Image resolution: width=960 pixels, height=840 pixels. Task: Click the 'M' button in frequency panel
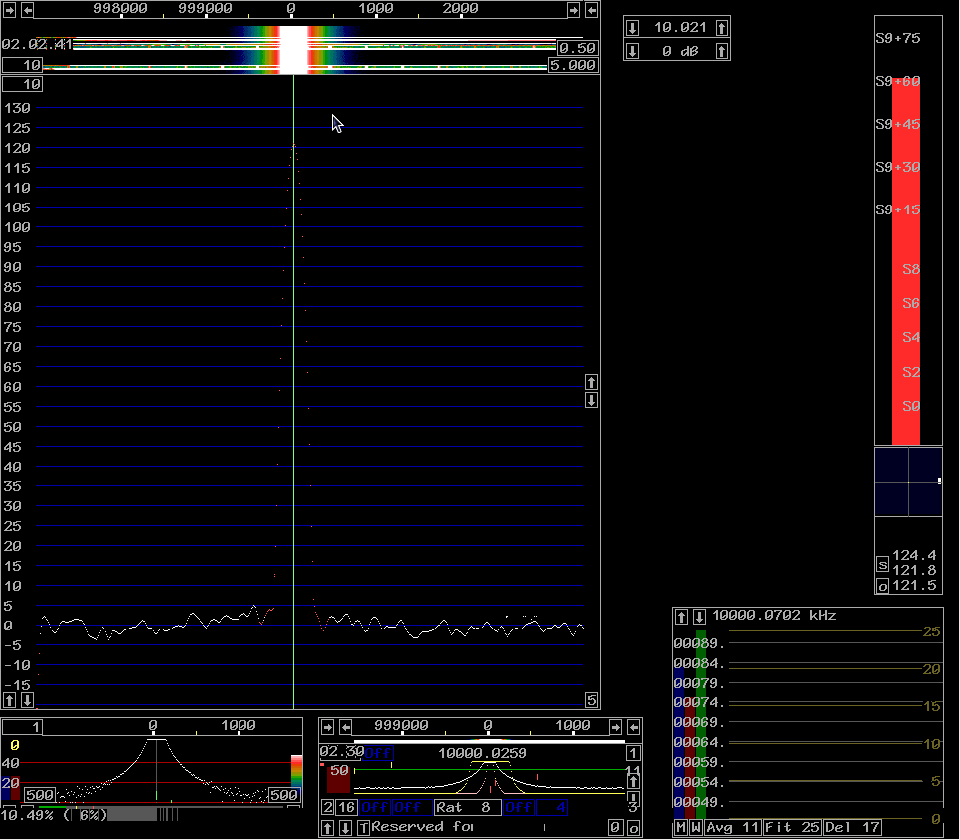point(681,828)
